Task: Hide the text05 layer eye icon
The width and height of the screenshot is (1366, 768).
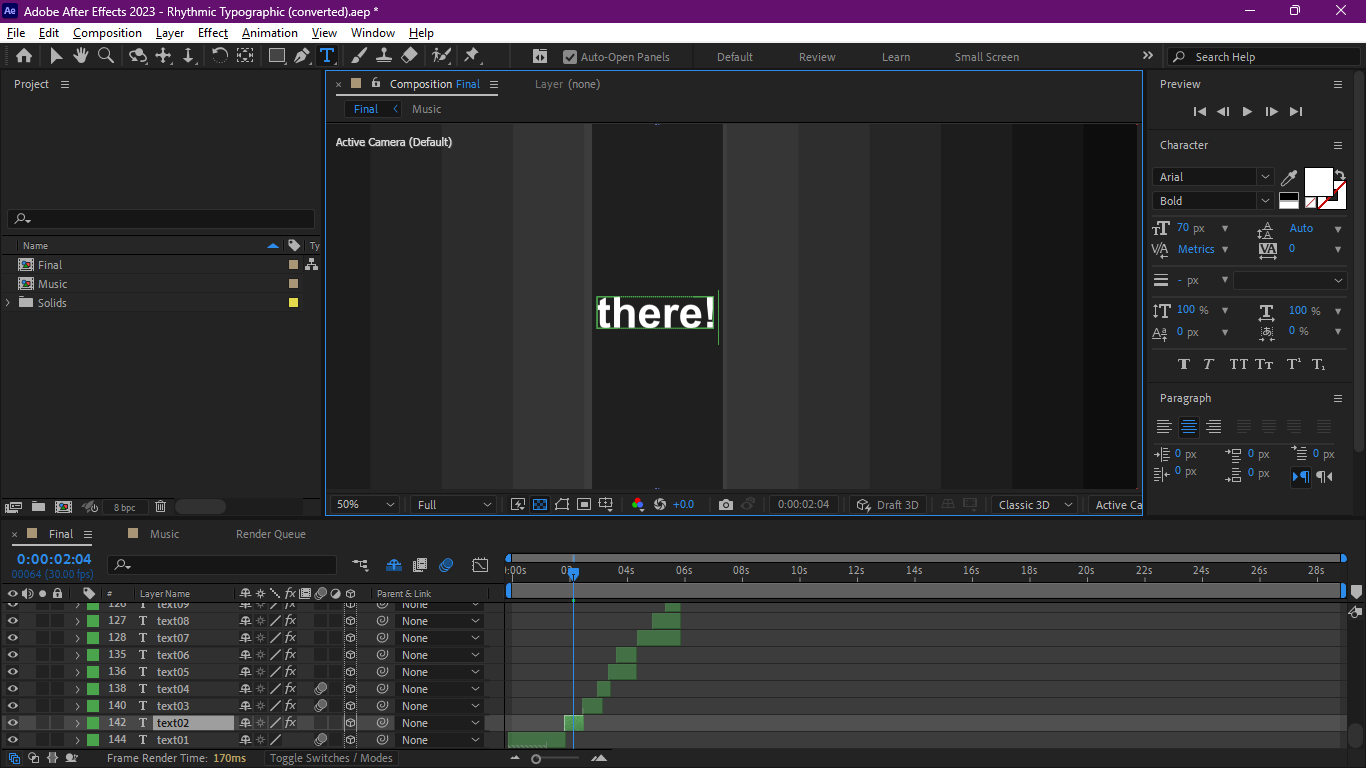Action: click(13, 672)
